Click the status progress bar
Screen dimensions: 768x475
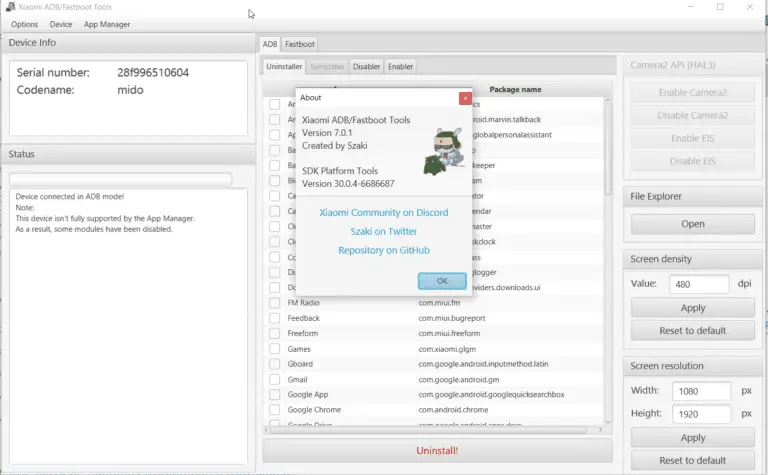(120, 179)
